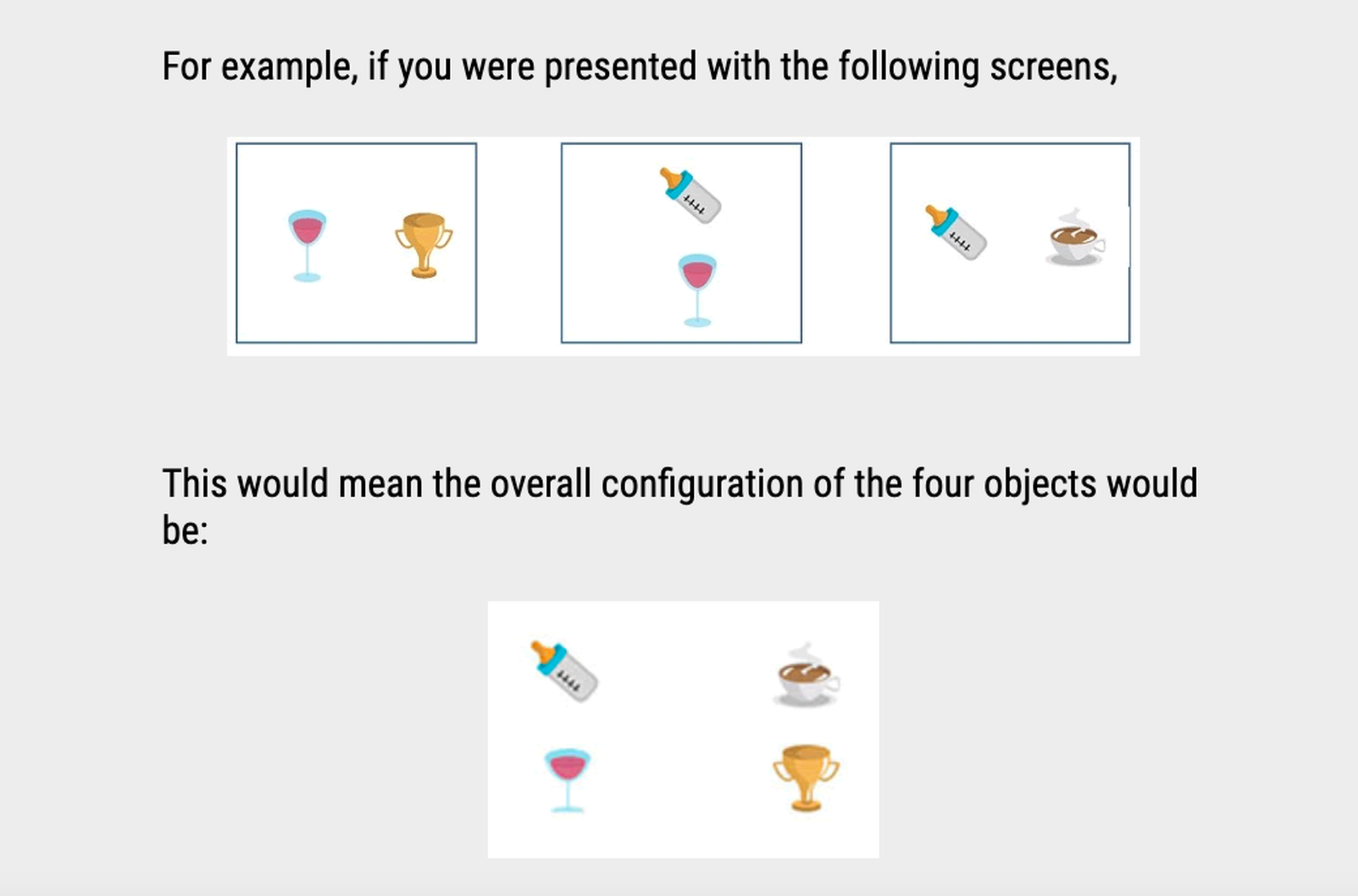Click the wine glass in the overall configuration
This screenshot has width=1358, height=896.
567,781
